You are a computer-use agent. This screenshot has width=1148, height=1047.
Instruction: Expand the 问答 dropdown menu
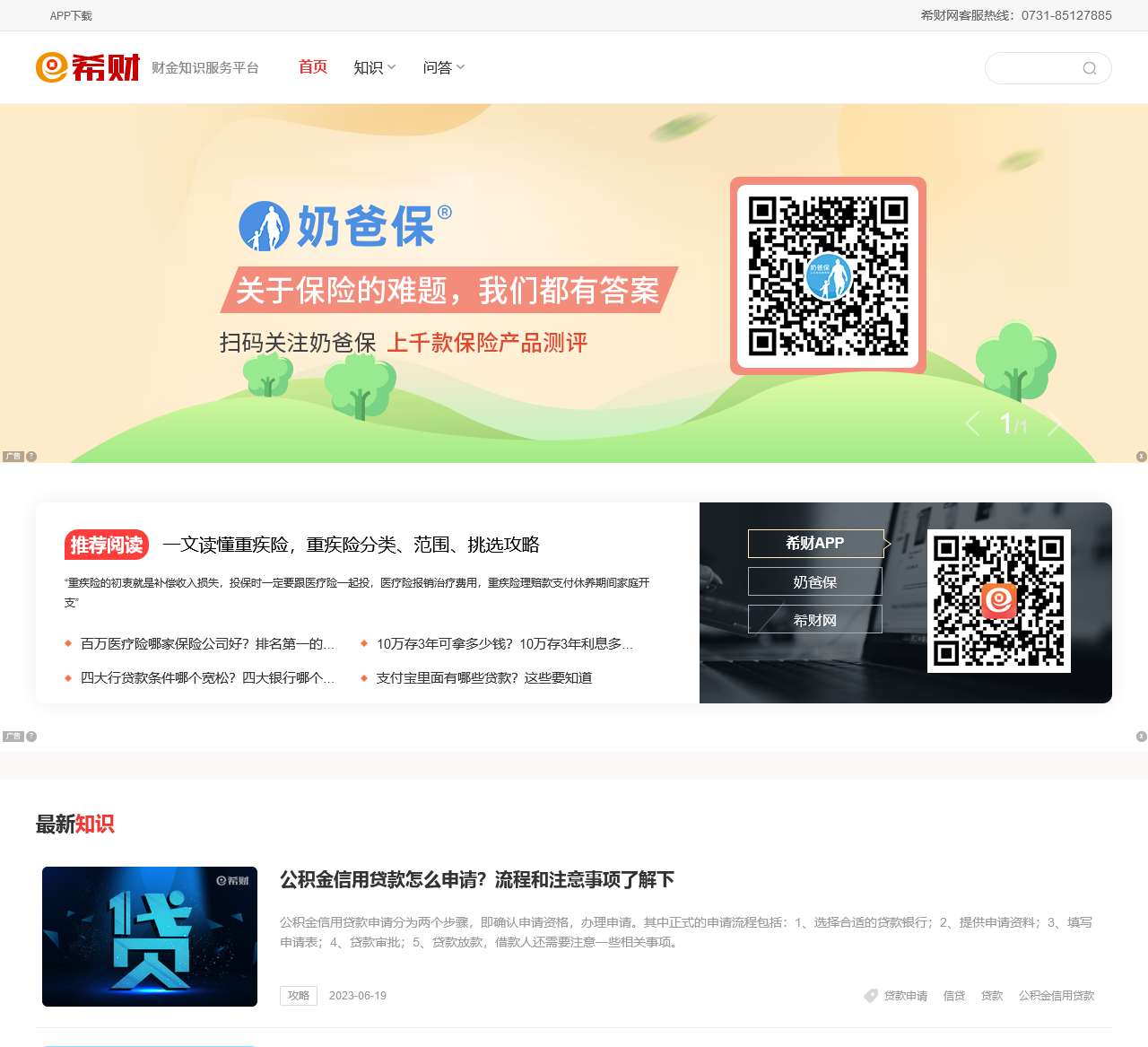tap(444, 67)
